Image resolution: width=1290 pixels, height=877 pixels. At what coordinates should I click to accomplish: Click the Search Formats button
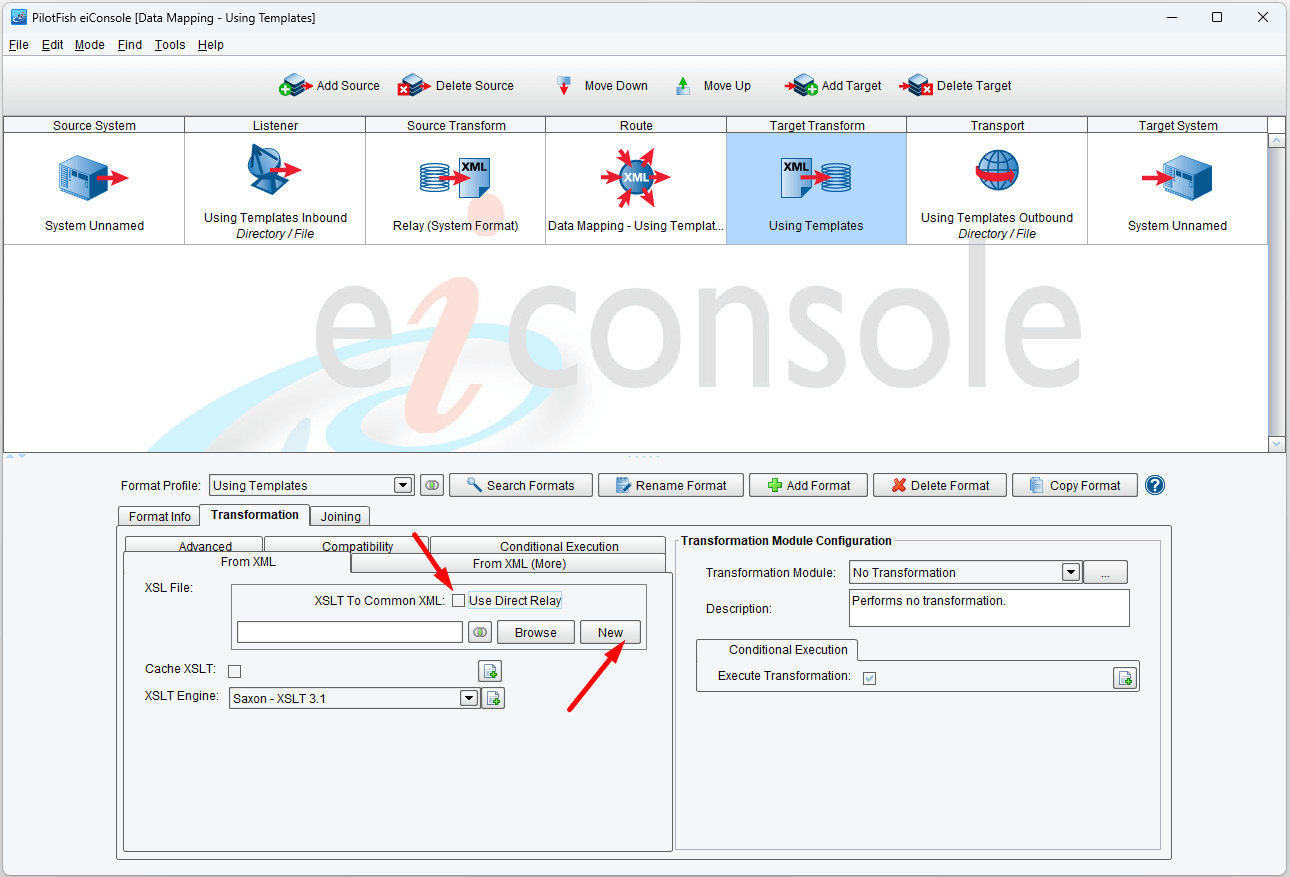pyautogui.click(x=521, y=485)
